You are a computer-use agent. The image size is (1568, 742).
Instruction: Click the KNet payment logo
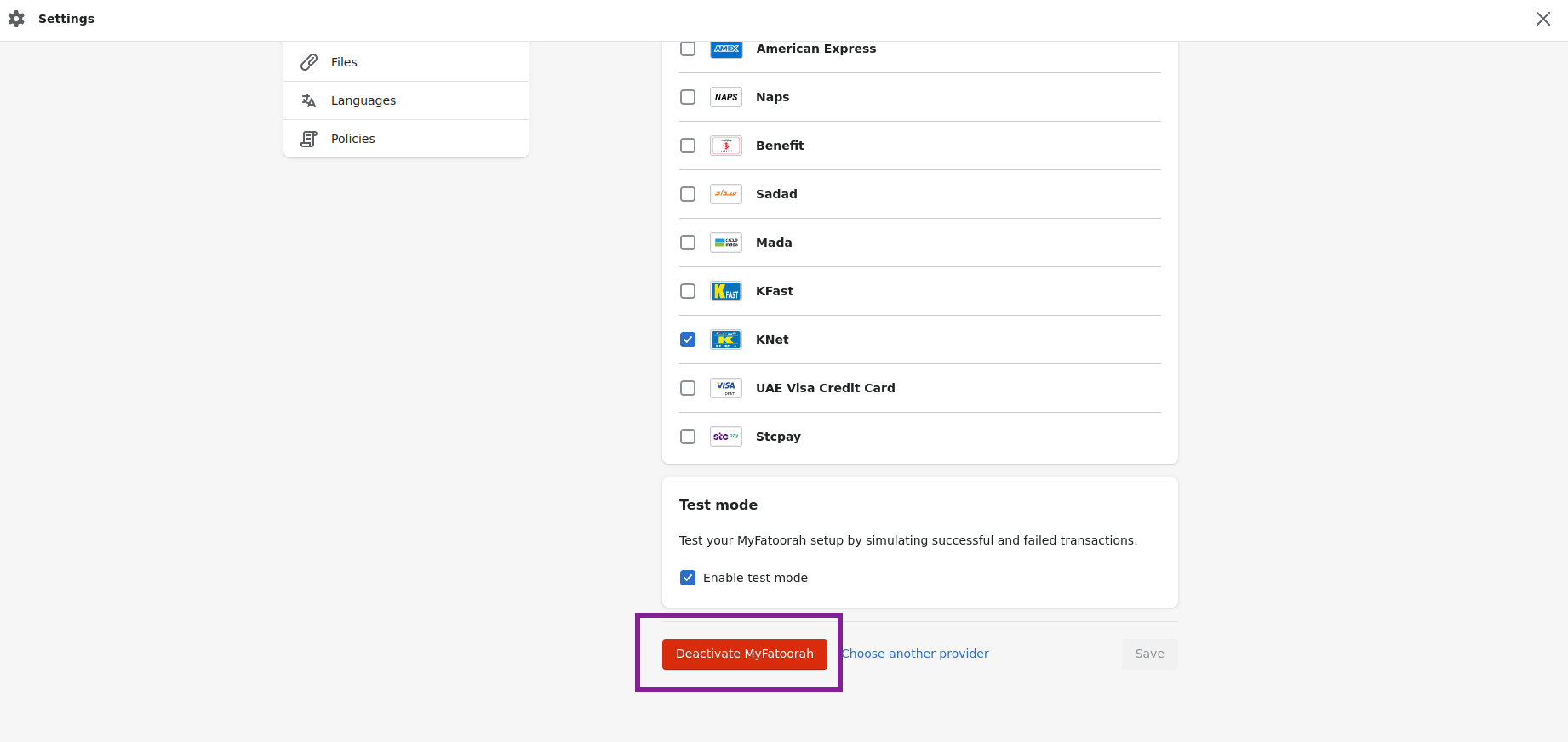tap(726, 340)
